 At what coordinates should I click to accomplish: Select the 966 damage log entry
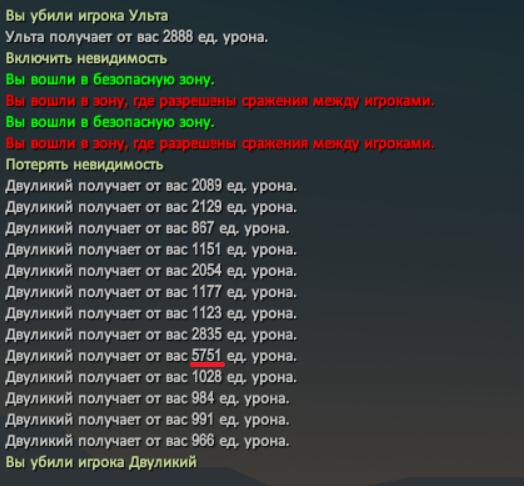(147, 441)
